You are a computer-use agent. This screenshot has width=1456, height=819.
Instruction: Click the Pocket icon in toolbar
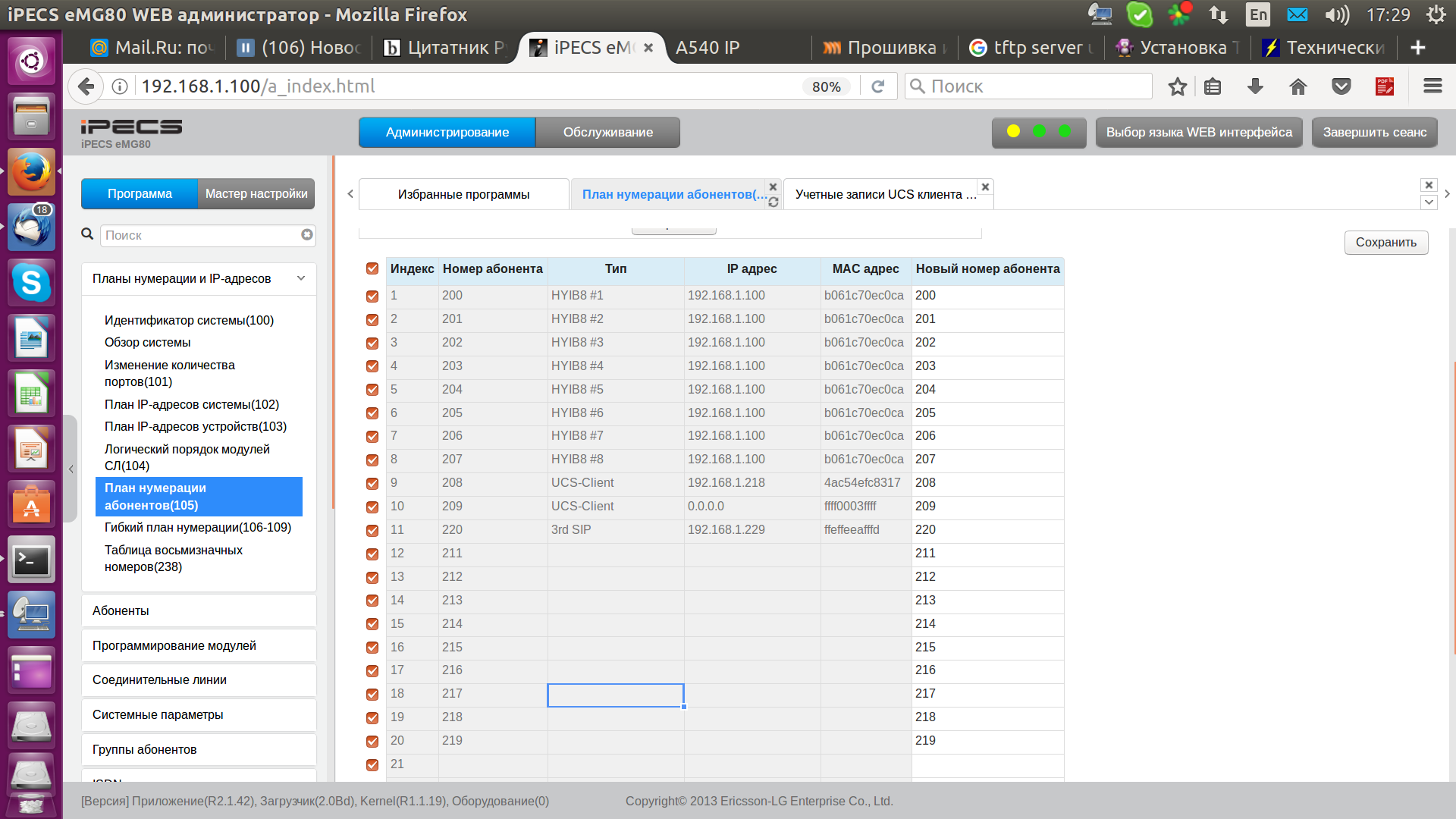1341,86
